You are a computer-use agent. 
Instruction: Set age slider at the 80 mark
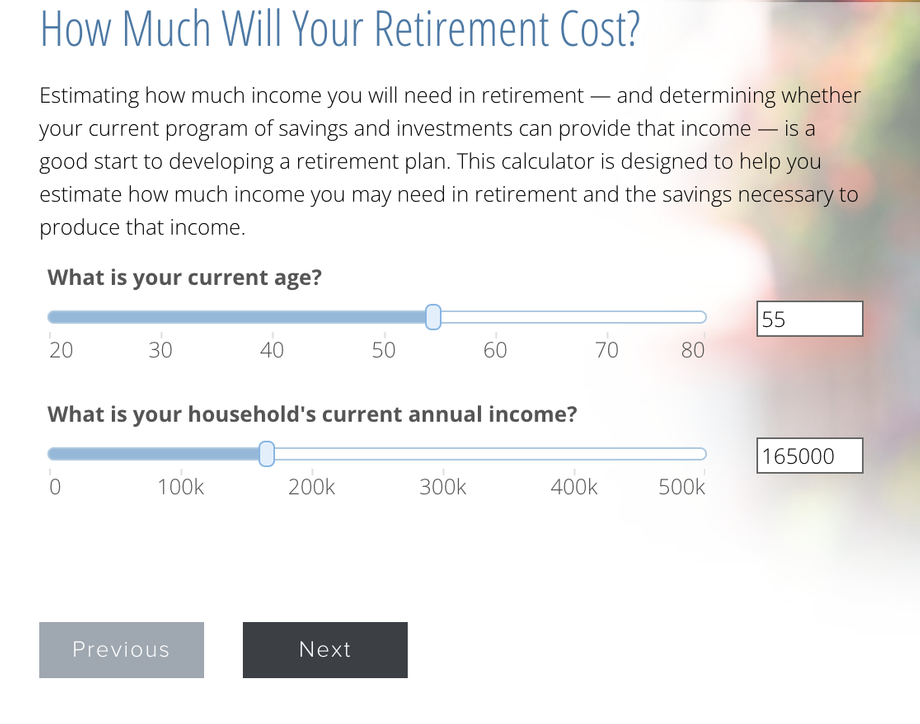coord(703,317)
